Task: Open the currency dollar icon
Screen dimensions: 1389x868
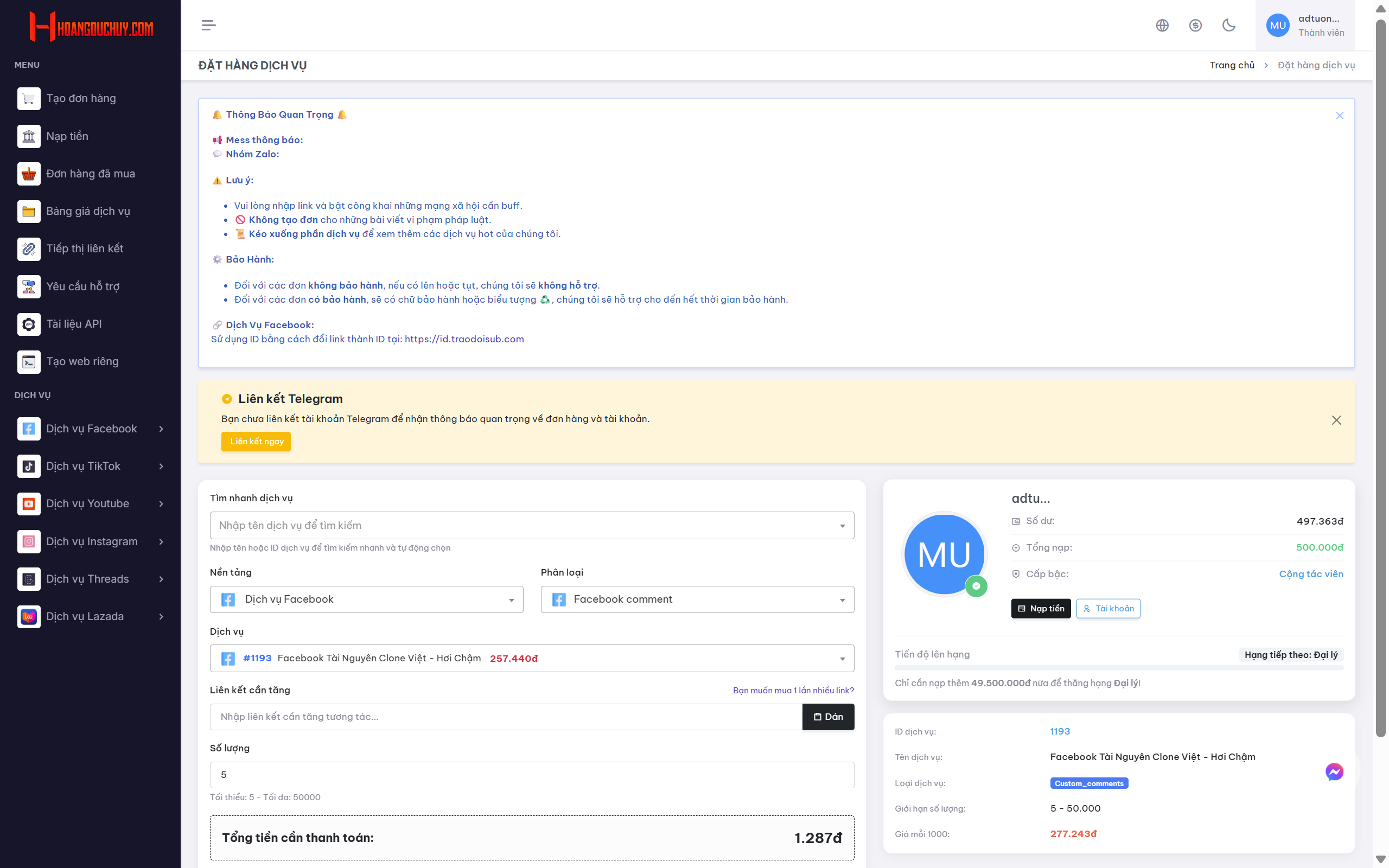Action: pos(1196,25)
